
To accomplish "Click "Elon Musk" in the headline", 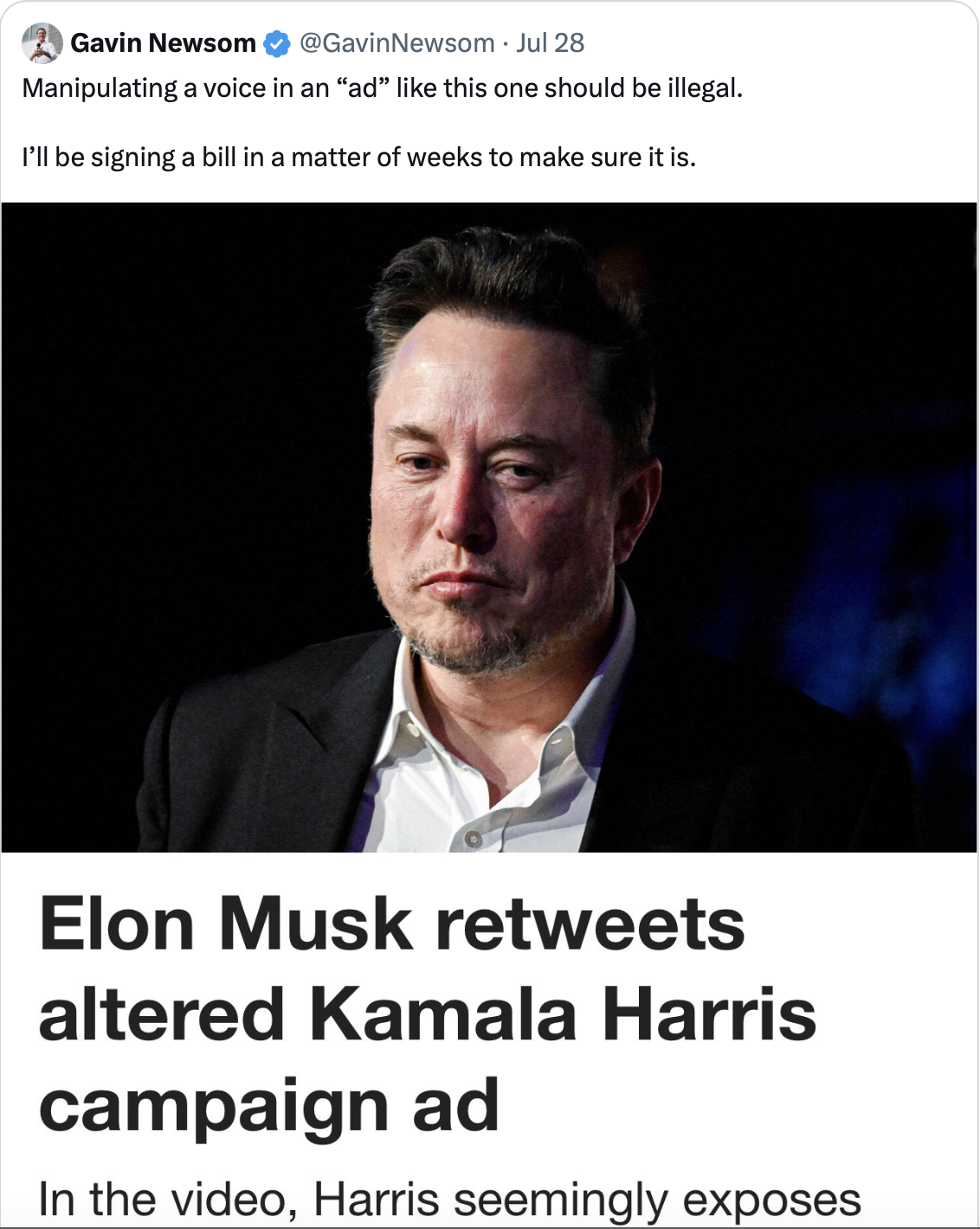I will coord(225,925).
